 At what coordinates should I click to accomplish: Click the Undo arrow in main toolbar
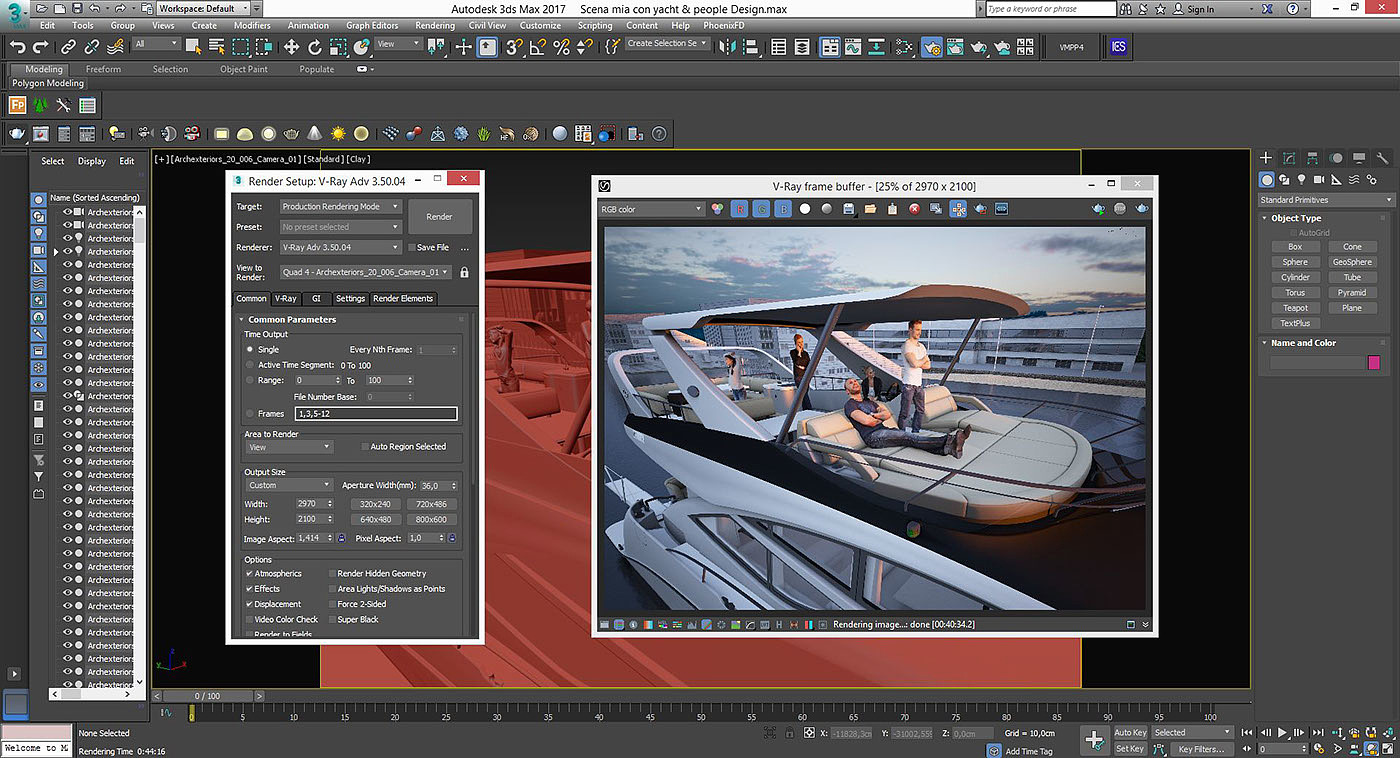click(17, 47)
